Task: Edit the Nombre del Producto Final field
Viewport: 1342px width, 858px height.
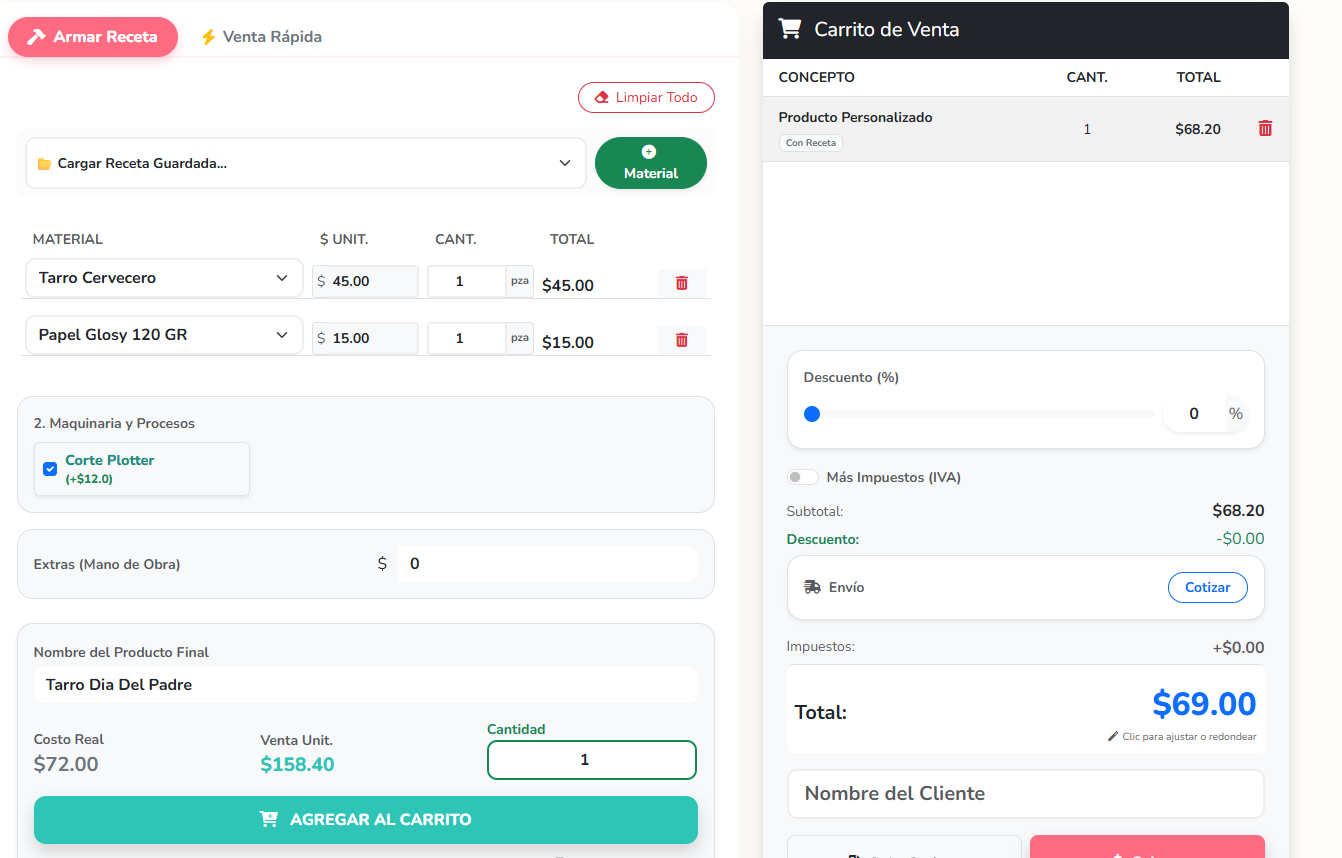Action: point(366,685)
